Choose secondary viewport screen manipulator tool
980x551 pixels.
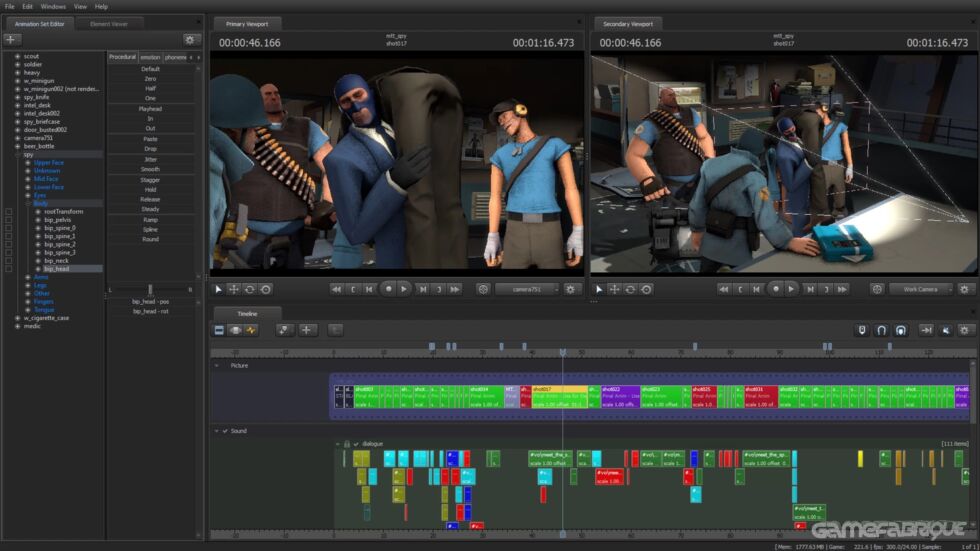point(646,289)
